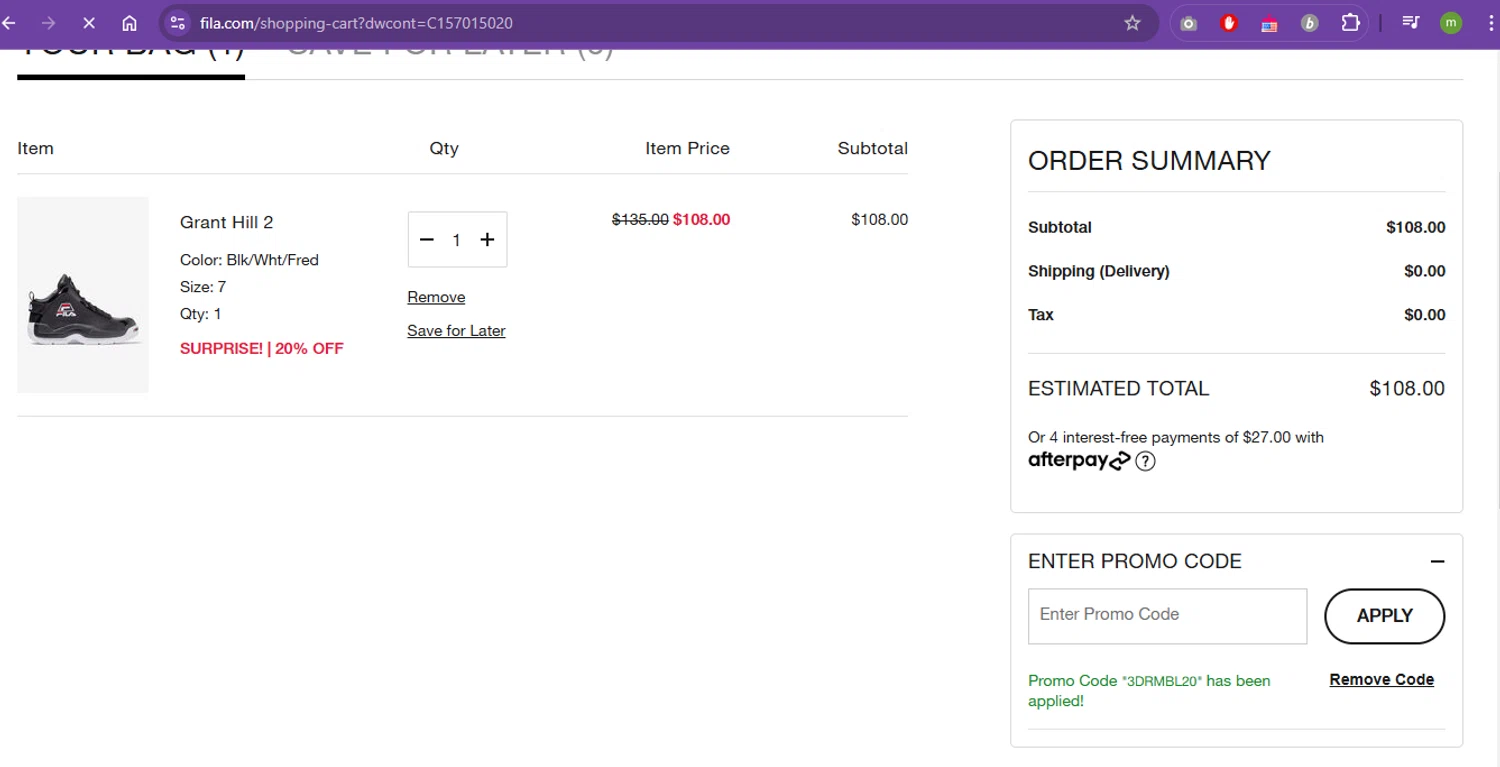Click the 'Color: Blk/Wht/Fred' text

tap(249, 260)
